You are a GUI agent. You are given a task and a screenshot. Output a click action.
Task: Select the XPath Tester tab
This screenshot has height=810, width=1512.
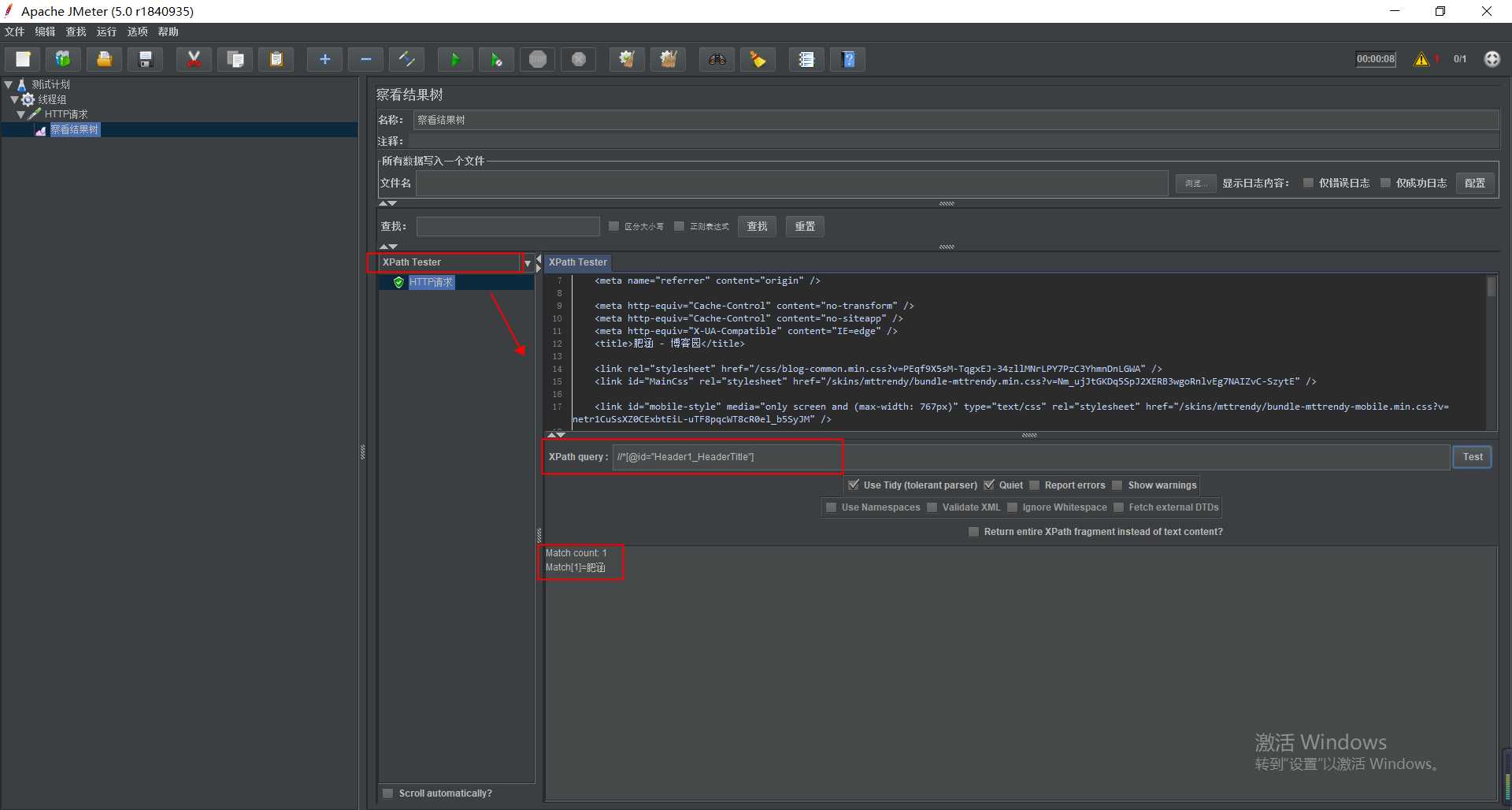click(578, 262)
